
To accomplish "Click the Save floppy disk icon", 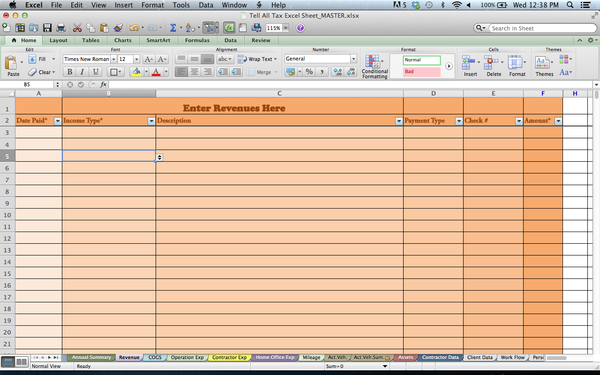I will pyautogui.click(x=47, y=28).
